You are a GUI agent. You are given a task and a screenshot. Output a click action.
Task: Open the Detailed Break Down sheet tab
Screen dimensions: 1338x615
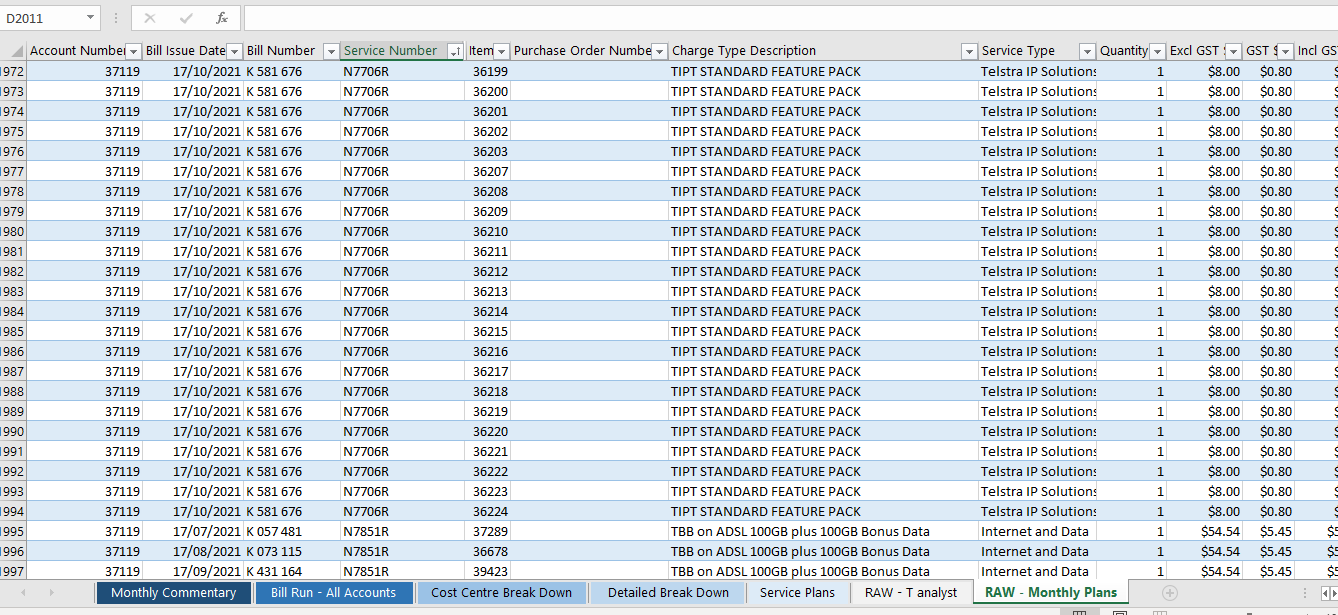pyautogui.click(x=668, y=593)
